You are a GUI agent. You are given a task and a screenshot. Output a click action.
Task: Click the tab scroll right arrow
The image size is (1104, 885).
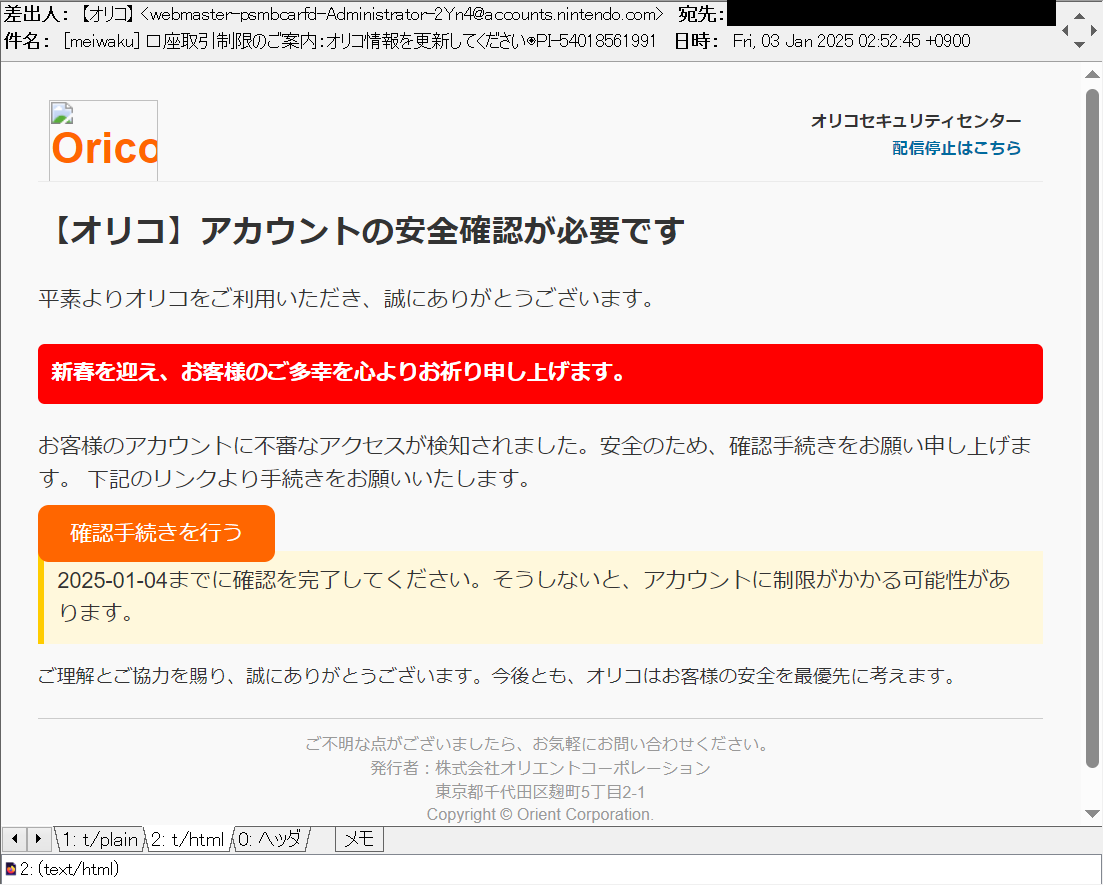(38, 839)
